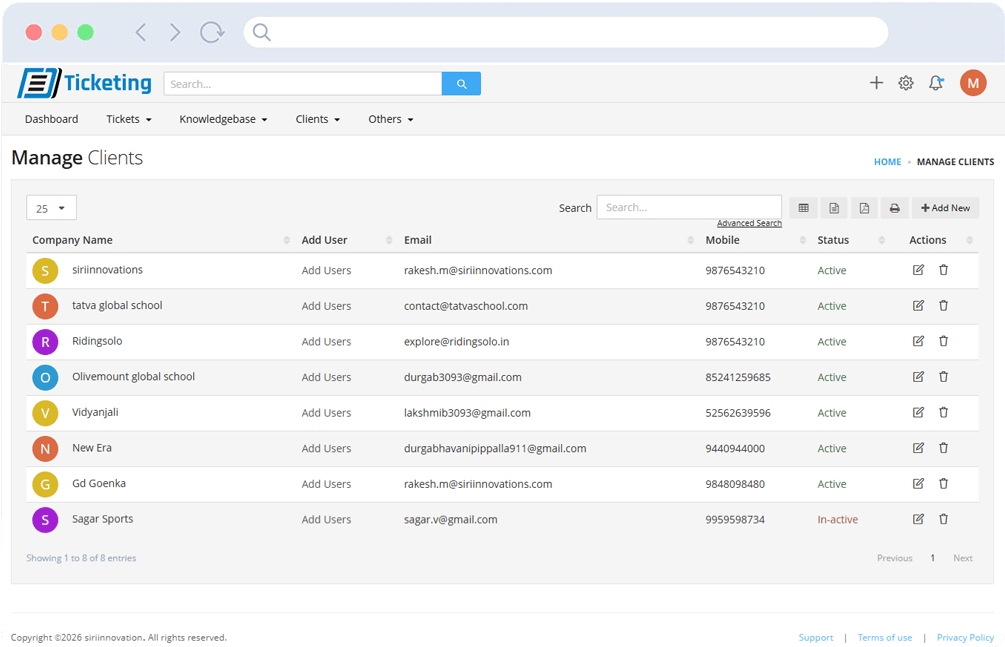Image resolution: width=1005 pixels, height=647 pixels.
Task: Expand the Tickets menu
Action: [x=129, y=119]
